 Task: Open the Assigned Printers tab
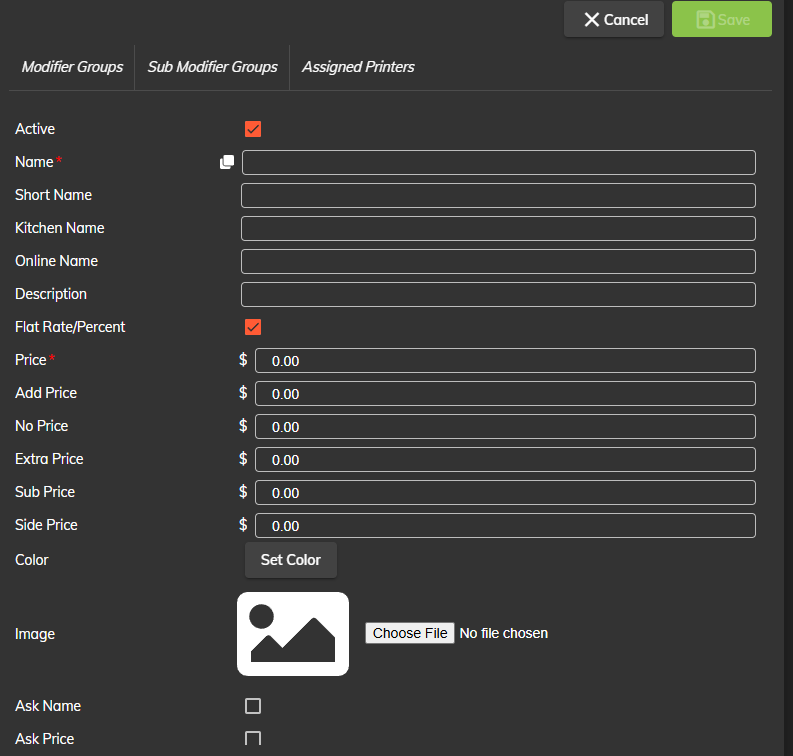358,67
